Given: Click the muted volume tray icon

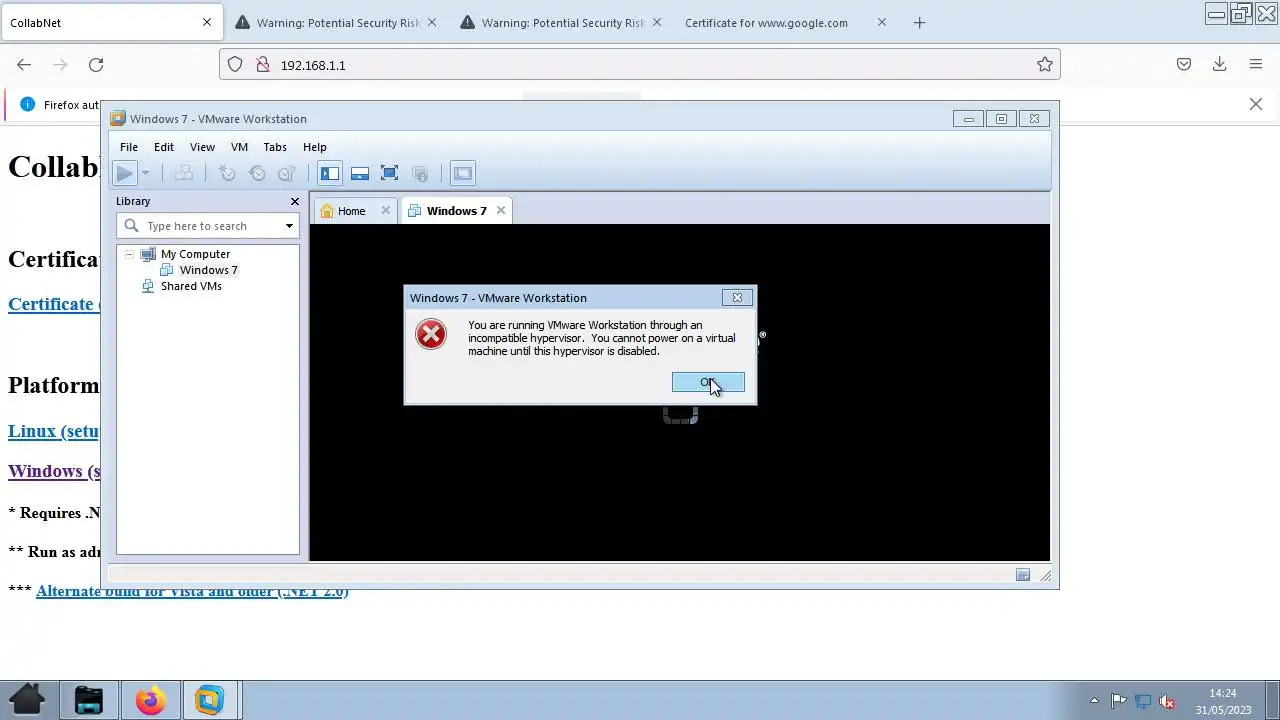Looking at the screenshot, I should (1167, 701).
